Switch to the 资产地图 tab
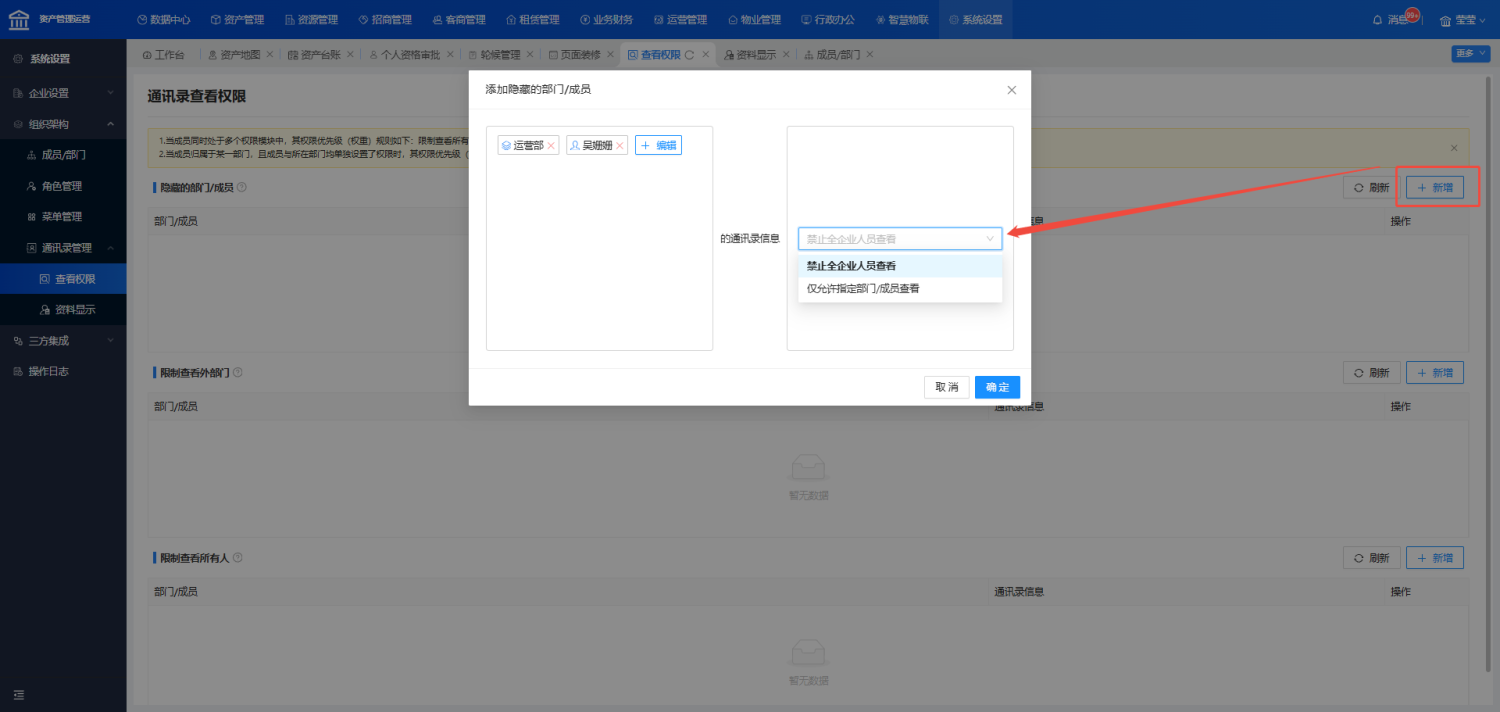 (x=233, y=55)
